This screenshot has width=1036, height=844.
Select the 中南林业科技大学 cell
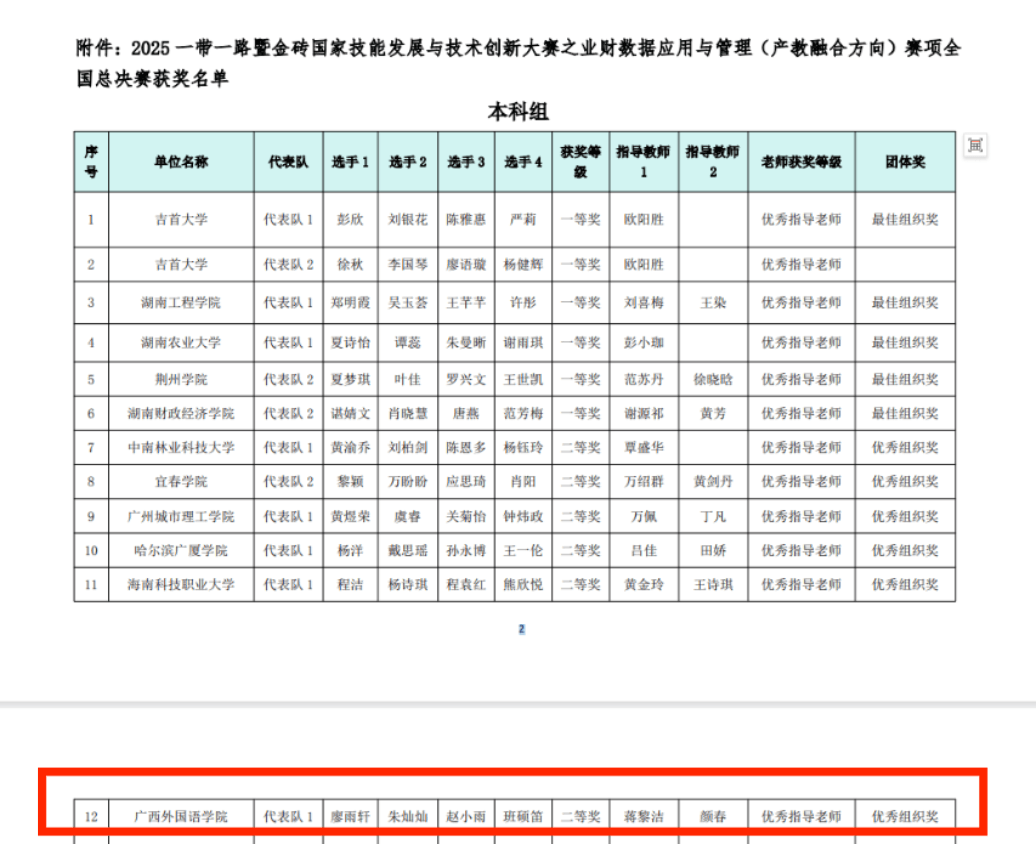181,447
